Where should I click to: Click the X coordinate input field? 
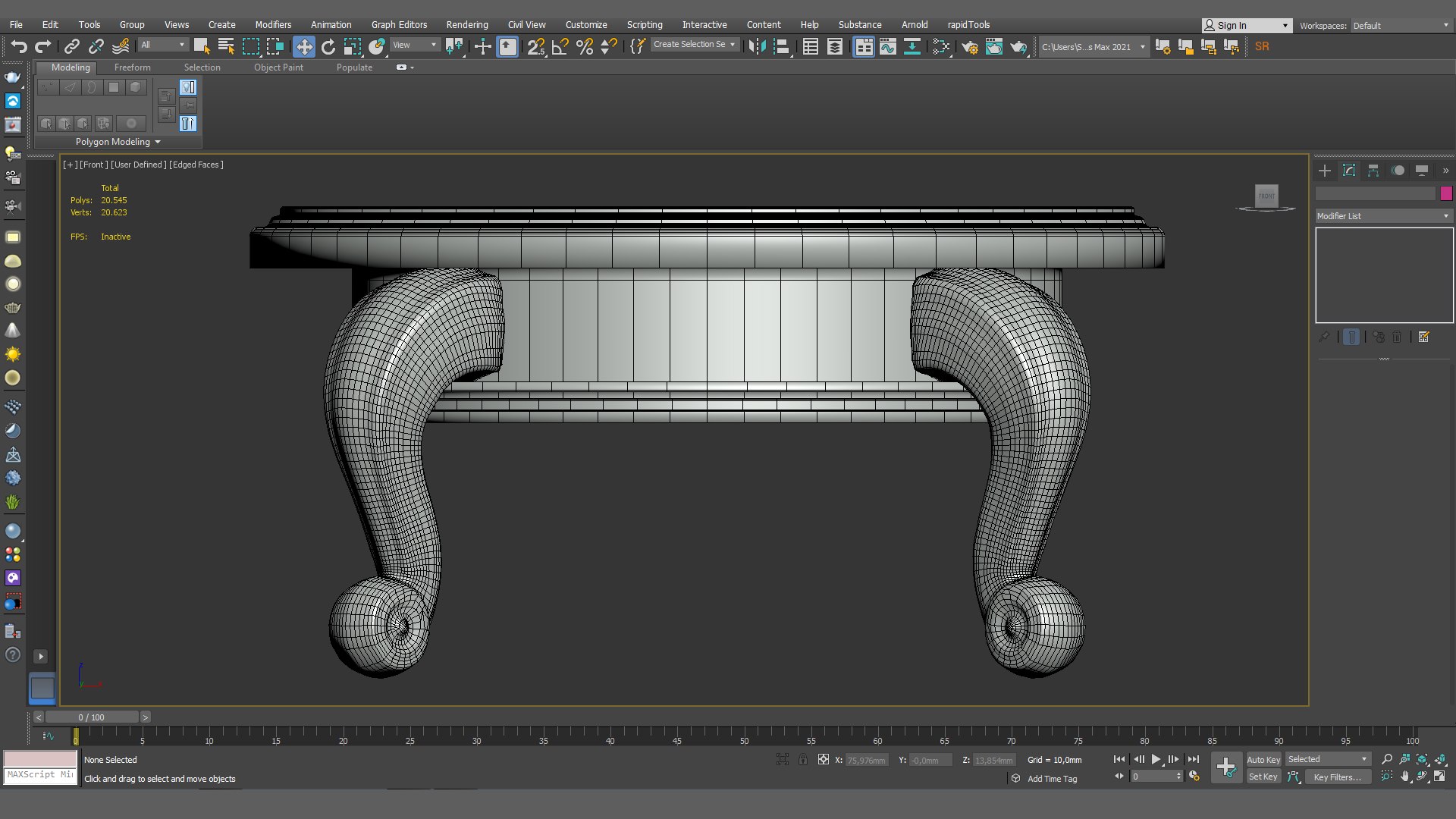click(x=868, y=760)
